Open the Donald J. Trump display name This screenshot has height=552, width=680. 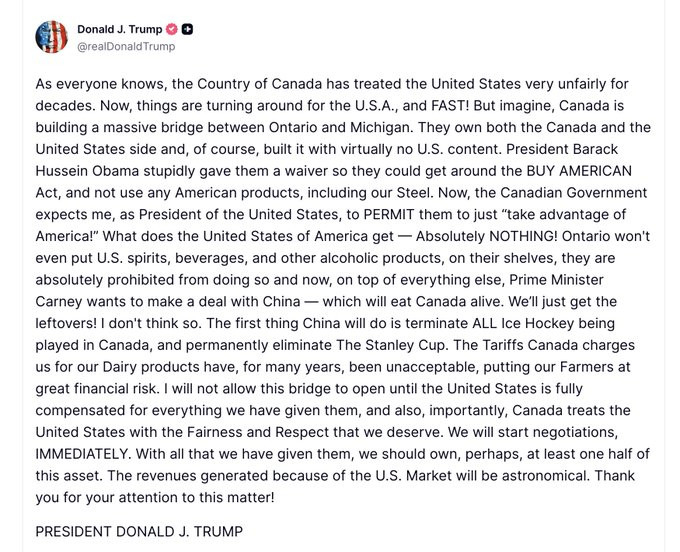(119, 30)
